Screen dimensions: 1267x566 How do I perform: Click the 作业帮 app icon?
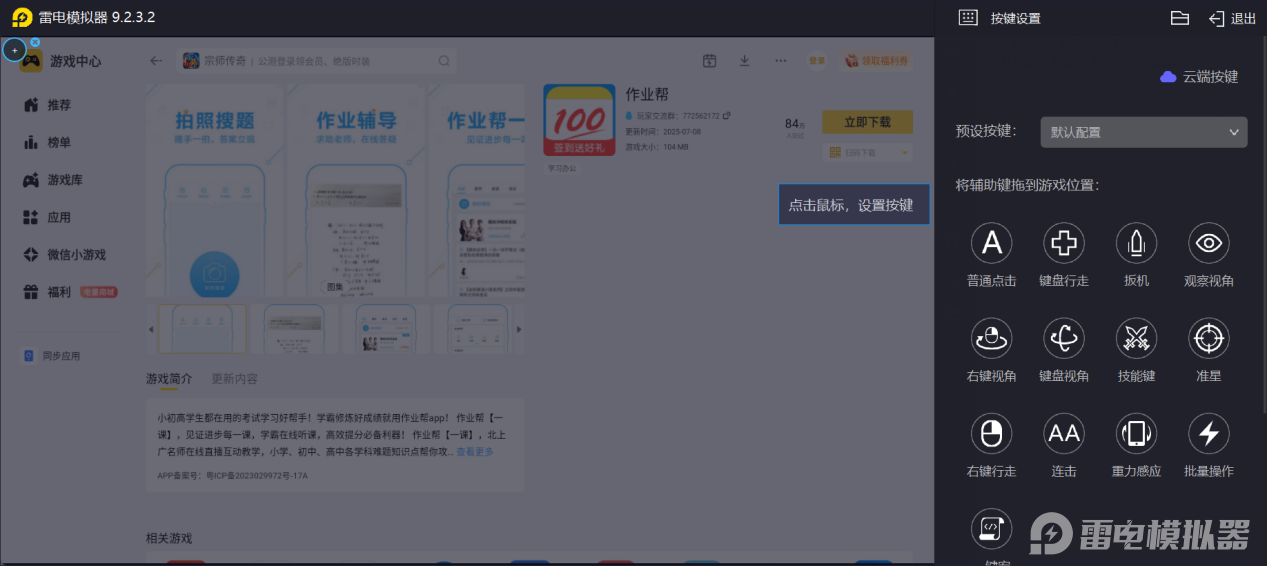(579, 120)
